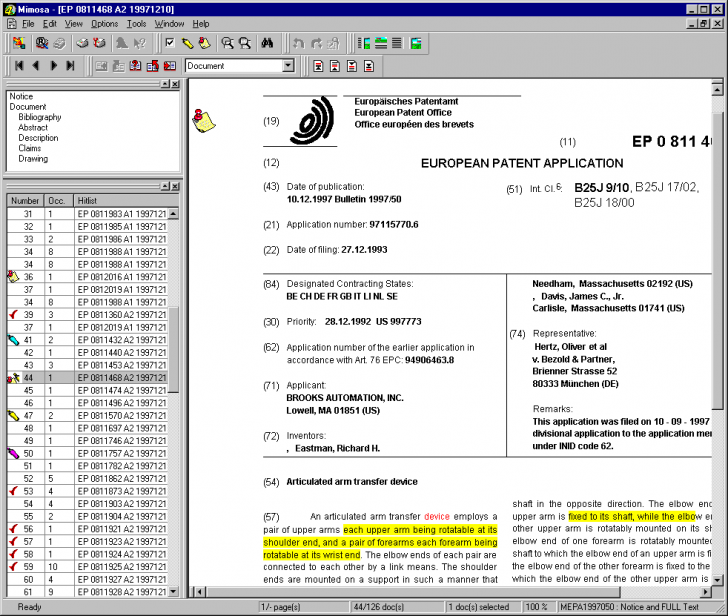
Task: Open the Edit menu
Action: pos(50,24)
